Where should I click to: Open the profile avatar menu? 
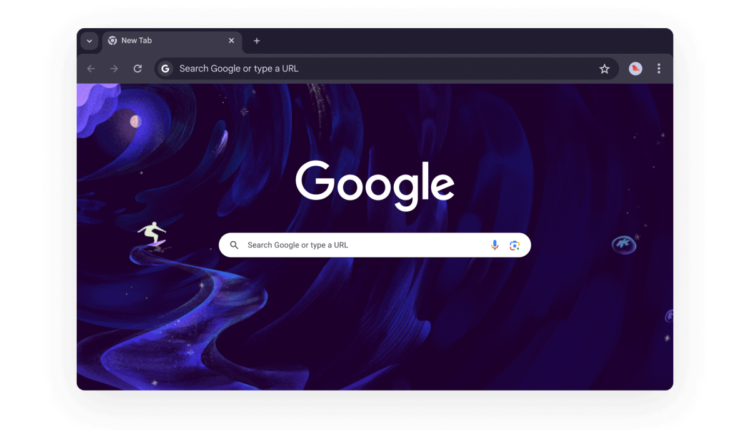pyautogui.click(x=635, y=69)
